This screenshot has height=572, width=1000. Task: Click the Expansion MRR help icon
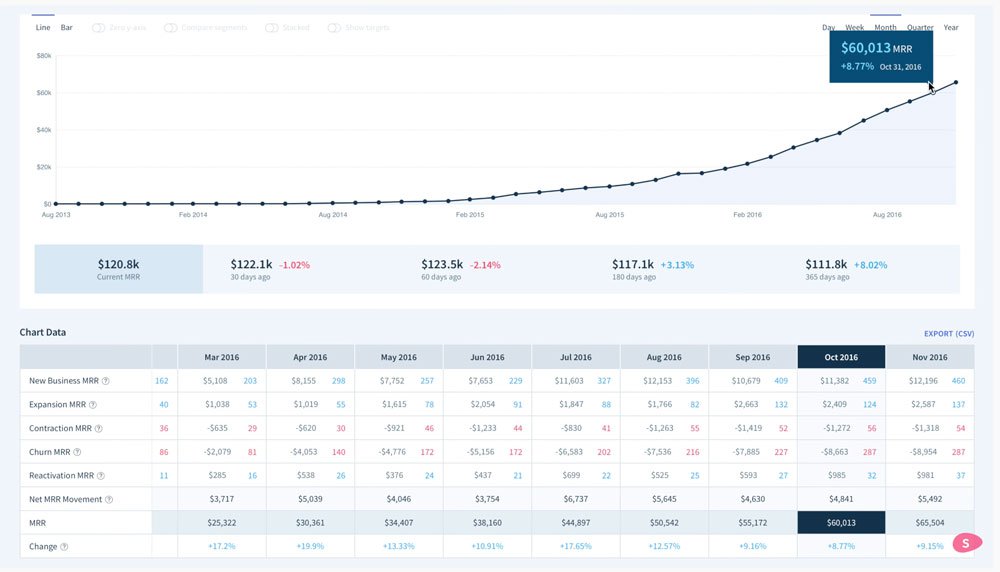(x=92, y=404)
